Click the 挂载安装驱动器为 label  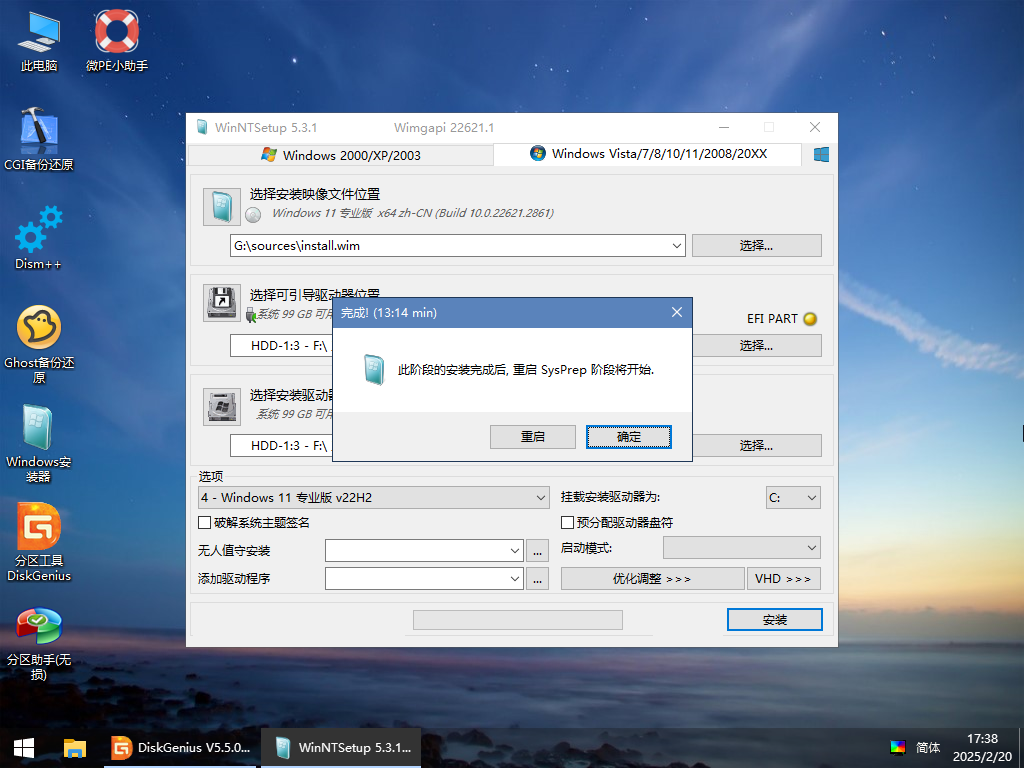click(x=610, y=498)
